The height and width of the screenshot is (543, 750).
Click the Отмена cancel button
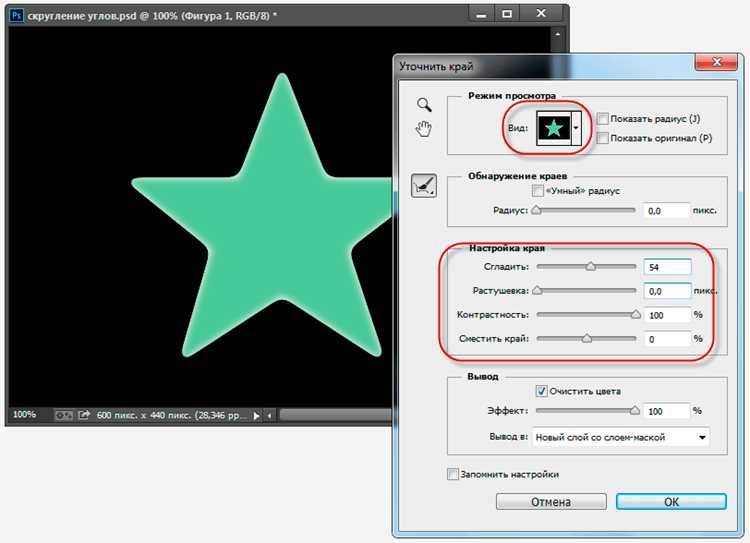[551, 502]
